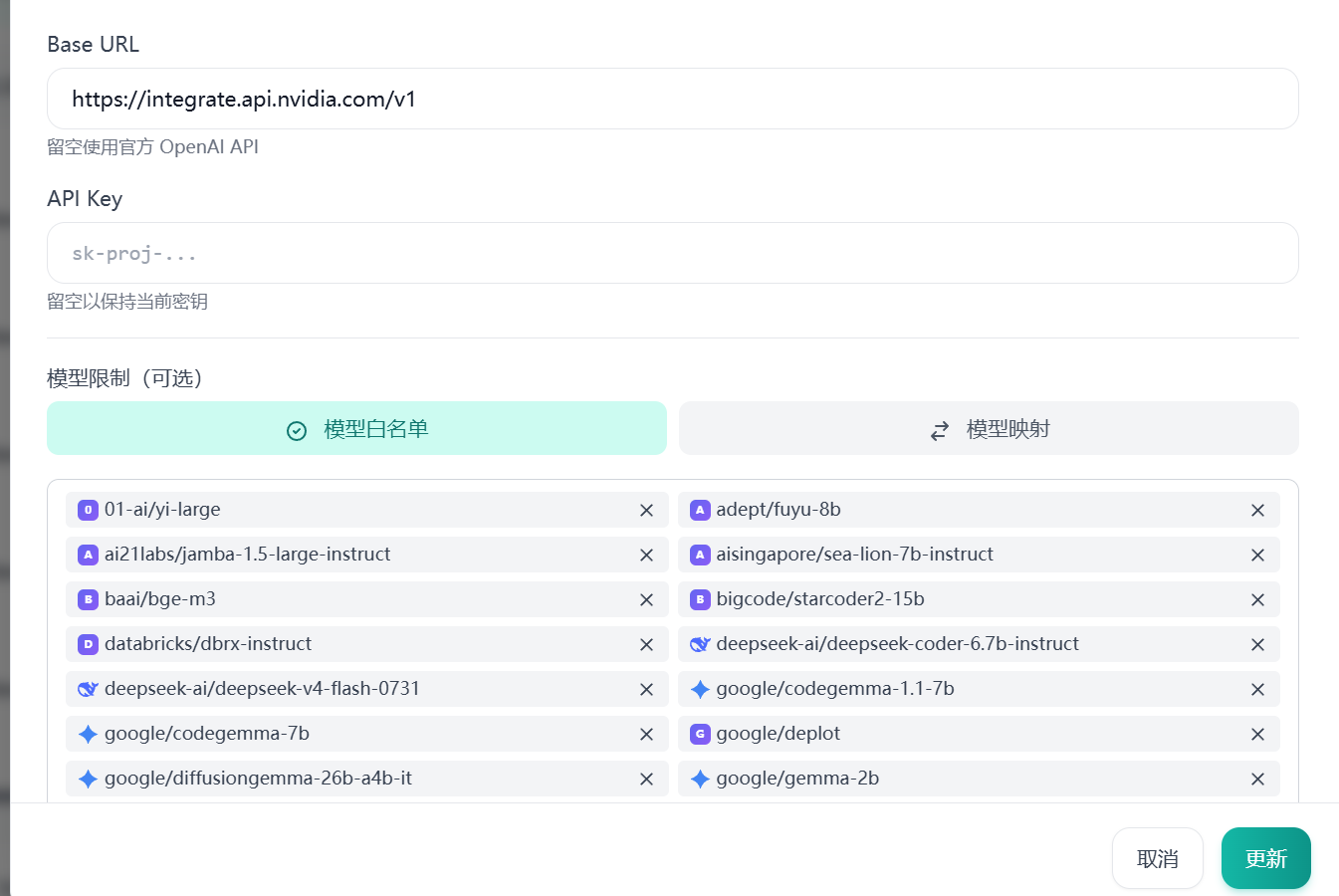Click the Gemini star icon for diffusiongemma-26b

88,779
